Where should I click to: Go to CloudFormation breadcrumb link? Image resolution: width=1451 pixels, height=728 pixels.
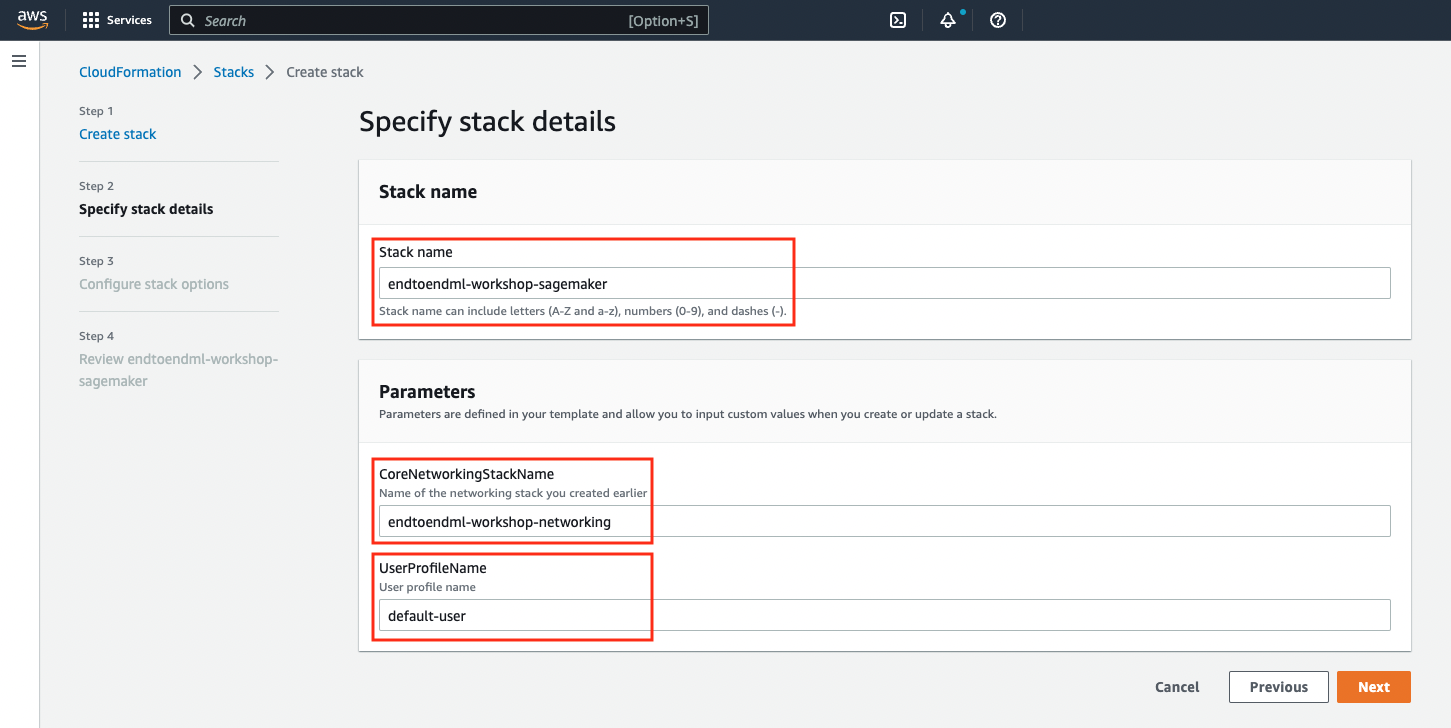130,72
